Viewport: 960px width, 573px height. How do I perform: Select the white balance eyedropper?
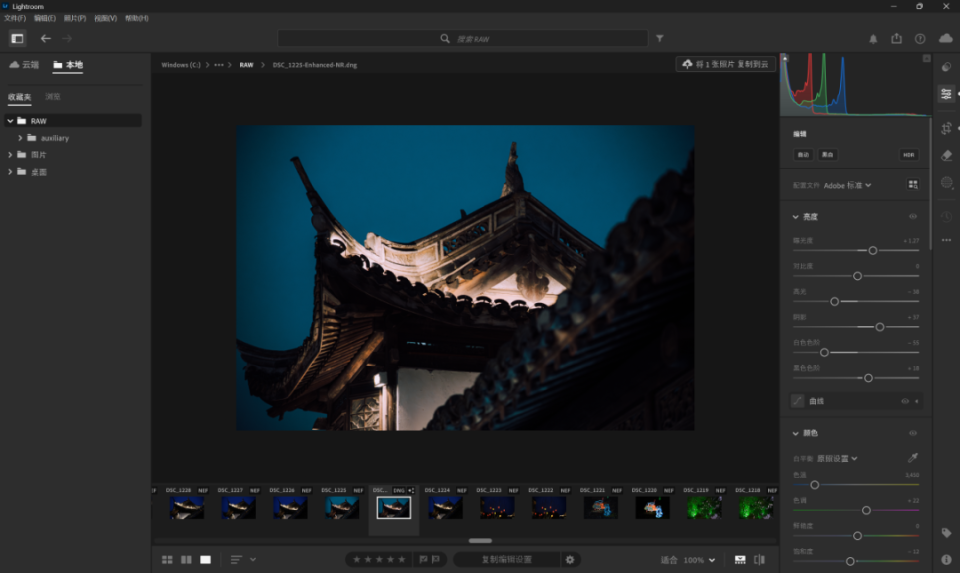point(913,457)
